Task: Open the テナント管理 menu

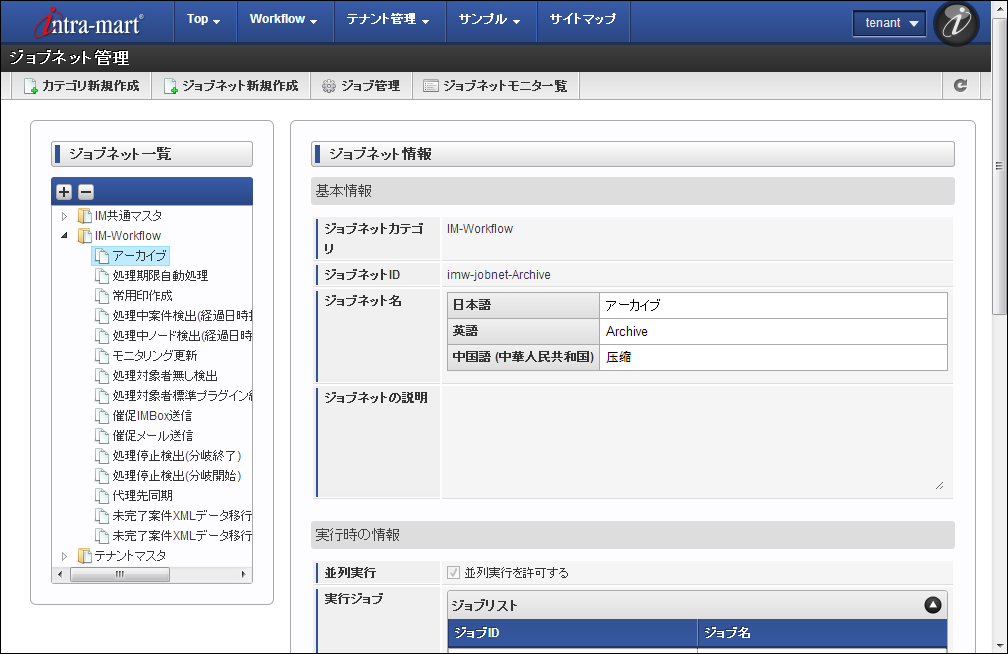Action: [x=387, y=19]
